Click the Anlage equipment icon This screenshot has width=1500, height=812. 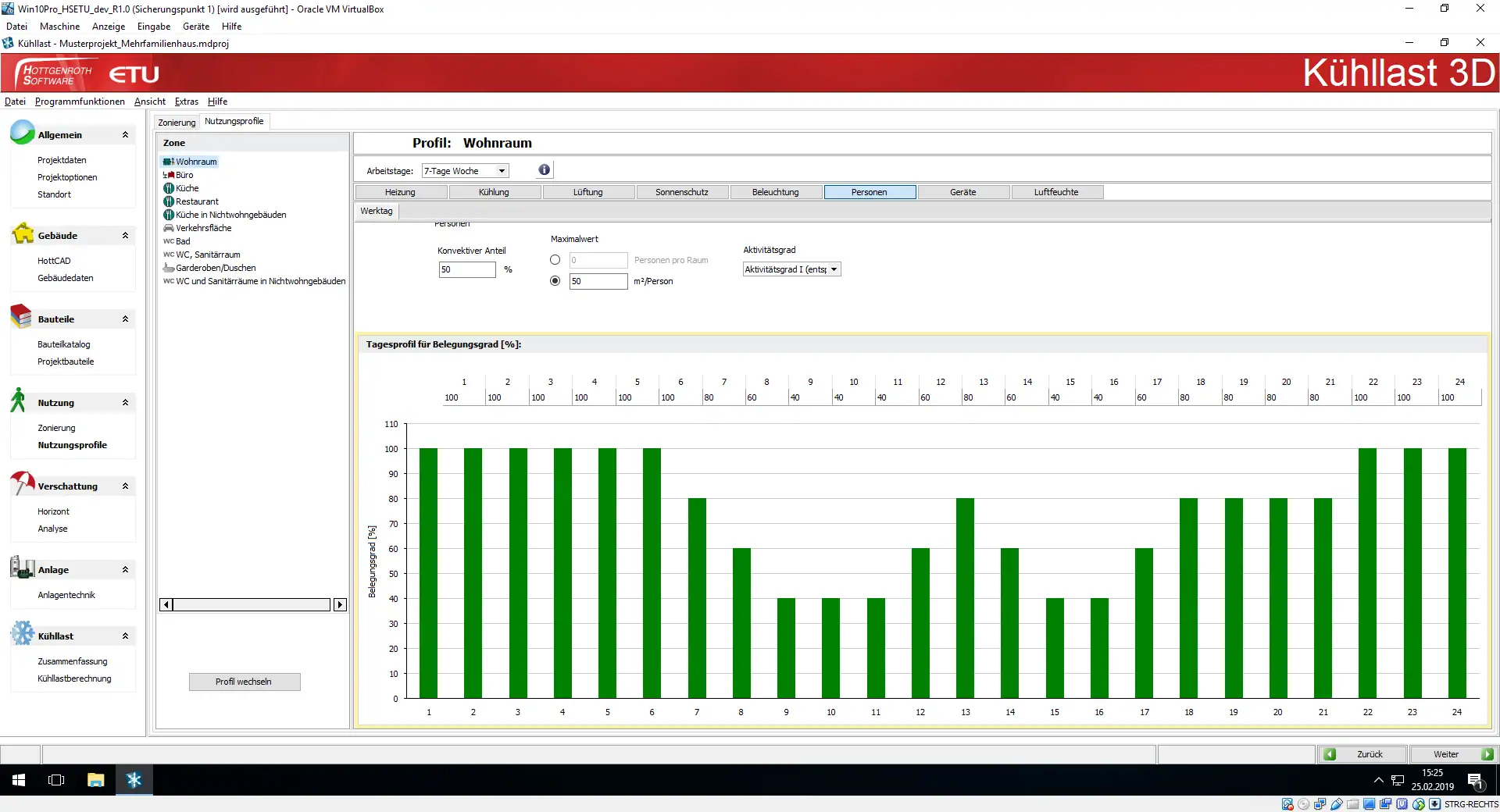pyautogui.click(x=22, y=568)
